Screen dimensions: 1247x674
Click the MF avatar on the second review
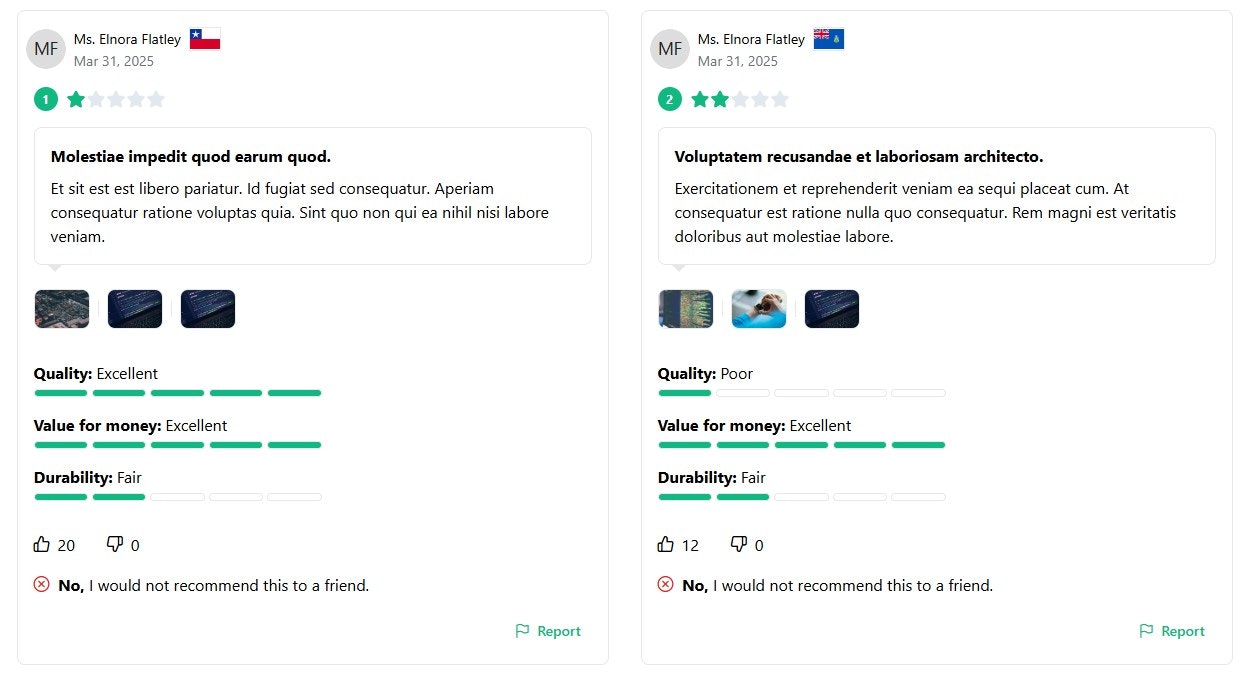pos(669,48)
